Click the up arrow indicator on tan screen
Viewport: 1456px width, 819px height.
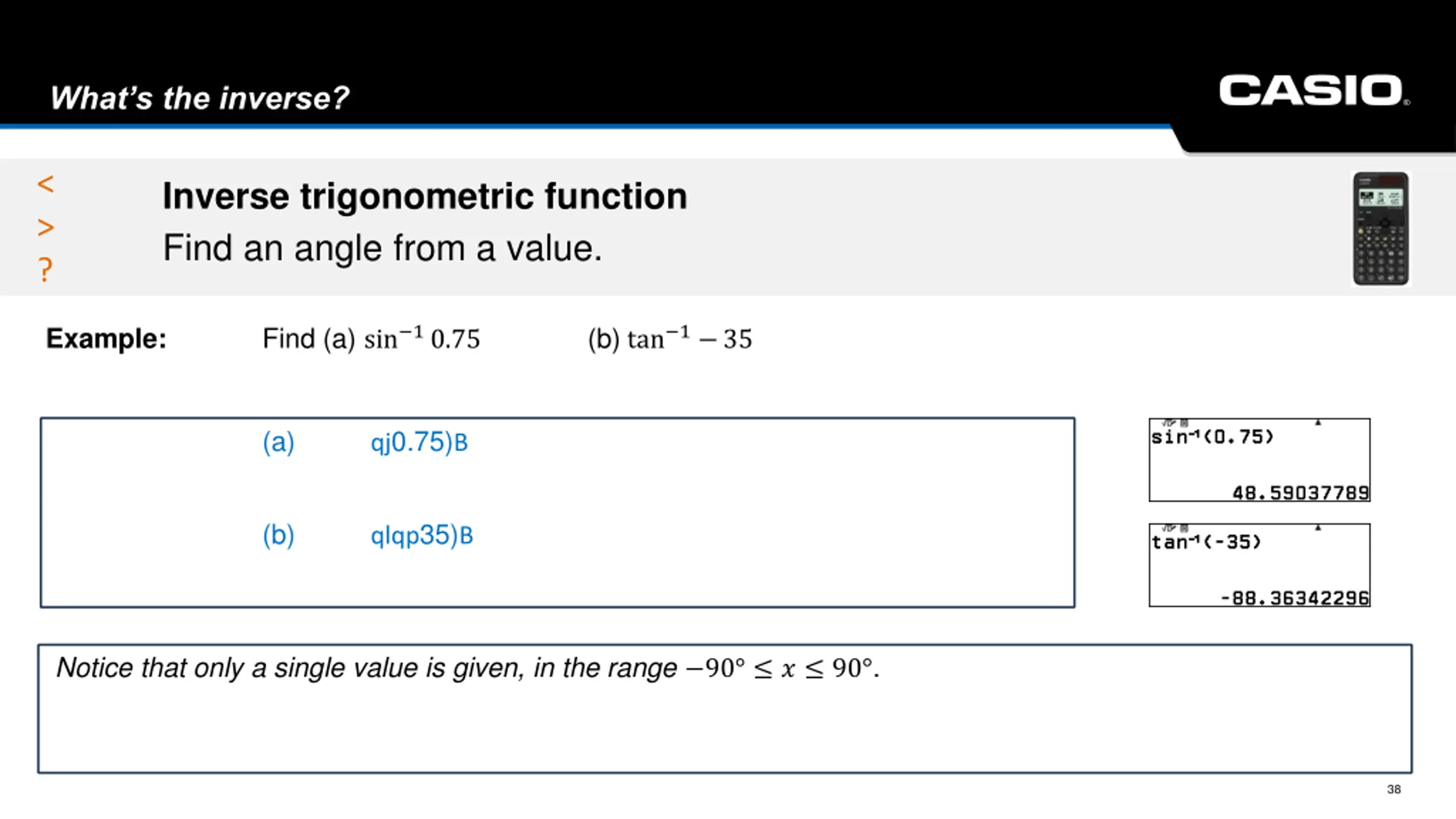point(1318,528)
